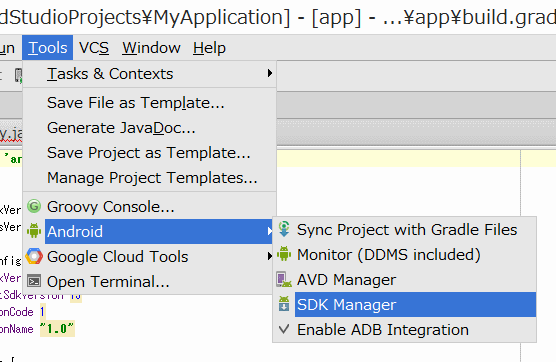Viewport: 556px width, 362px height.
Task: Click the SDK Manager download icon
Action: click(284, 304)
